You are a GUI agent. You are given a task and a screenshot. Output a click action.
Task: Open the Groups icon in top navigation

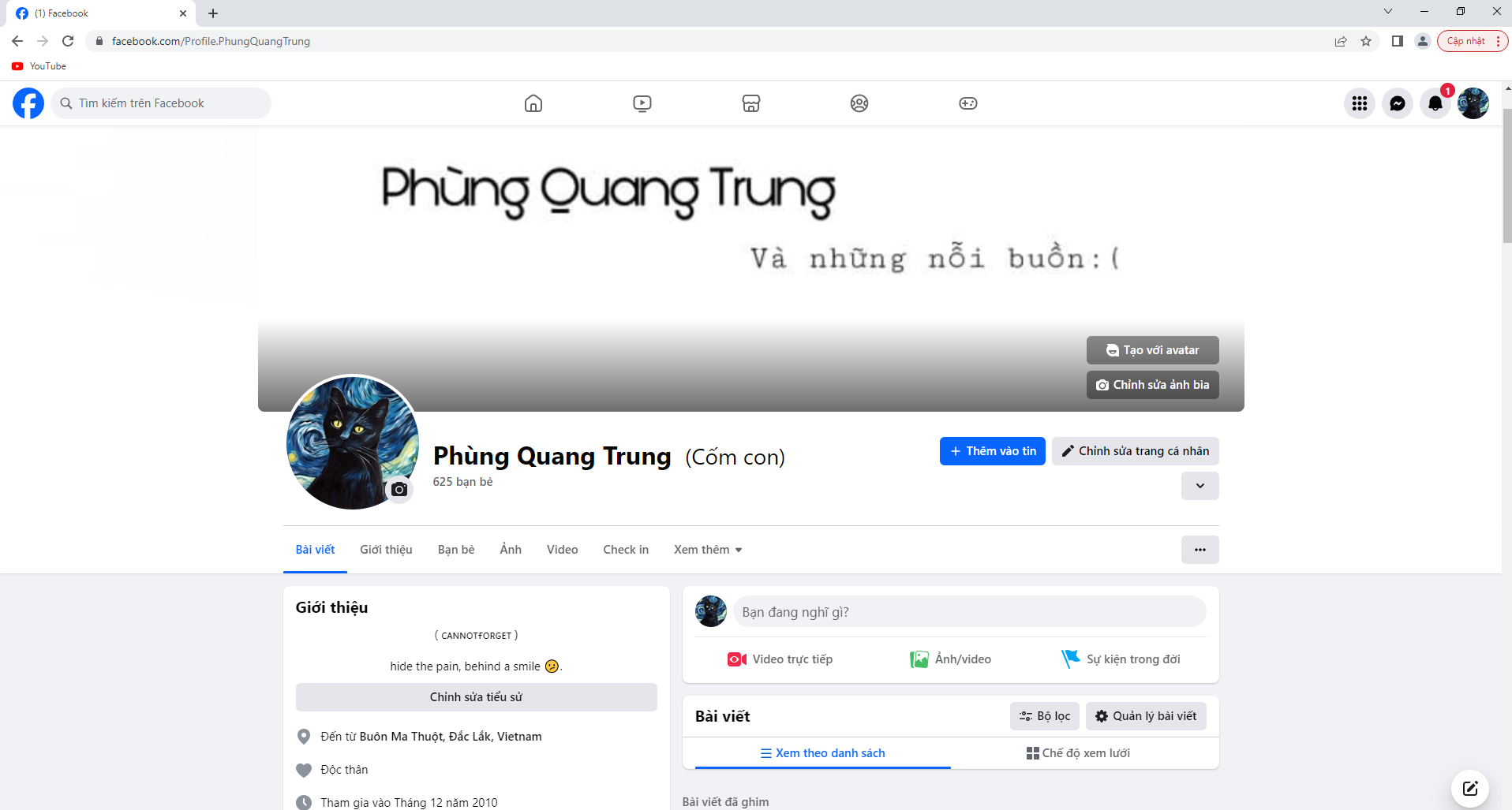[859, 103]
